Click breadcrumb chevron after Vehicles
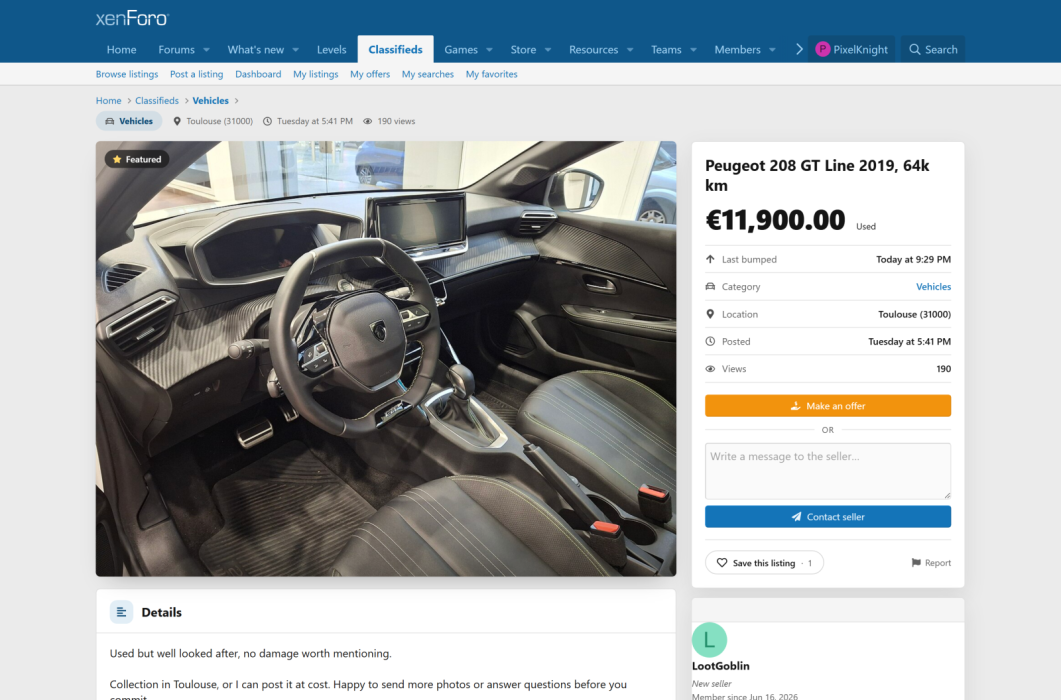 [x=237, y=101]
